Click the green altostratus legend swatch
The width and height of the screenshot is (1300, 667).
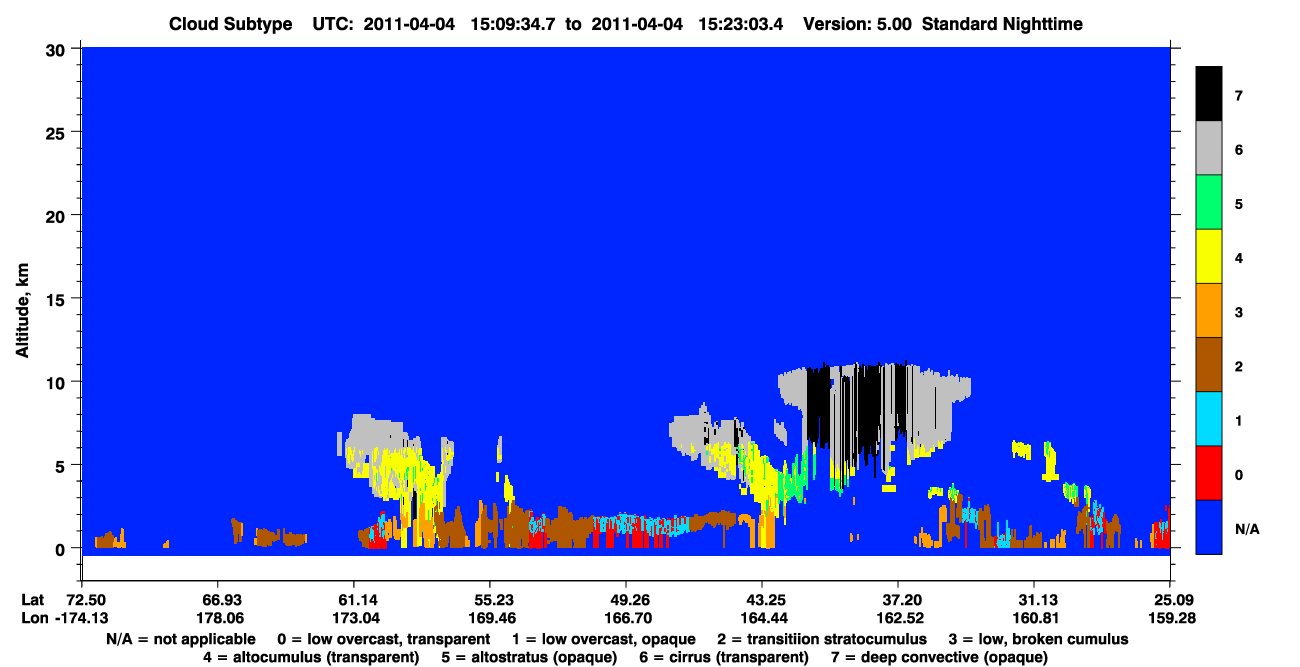1209,202
